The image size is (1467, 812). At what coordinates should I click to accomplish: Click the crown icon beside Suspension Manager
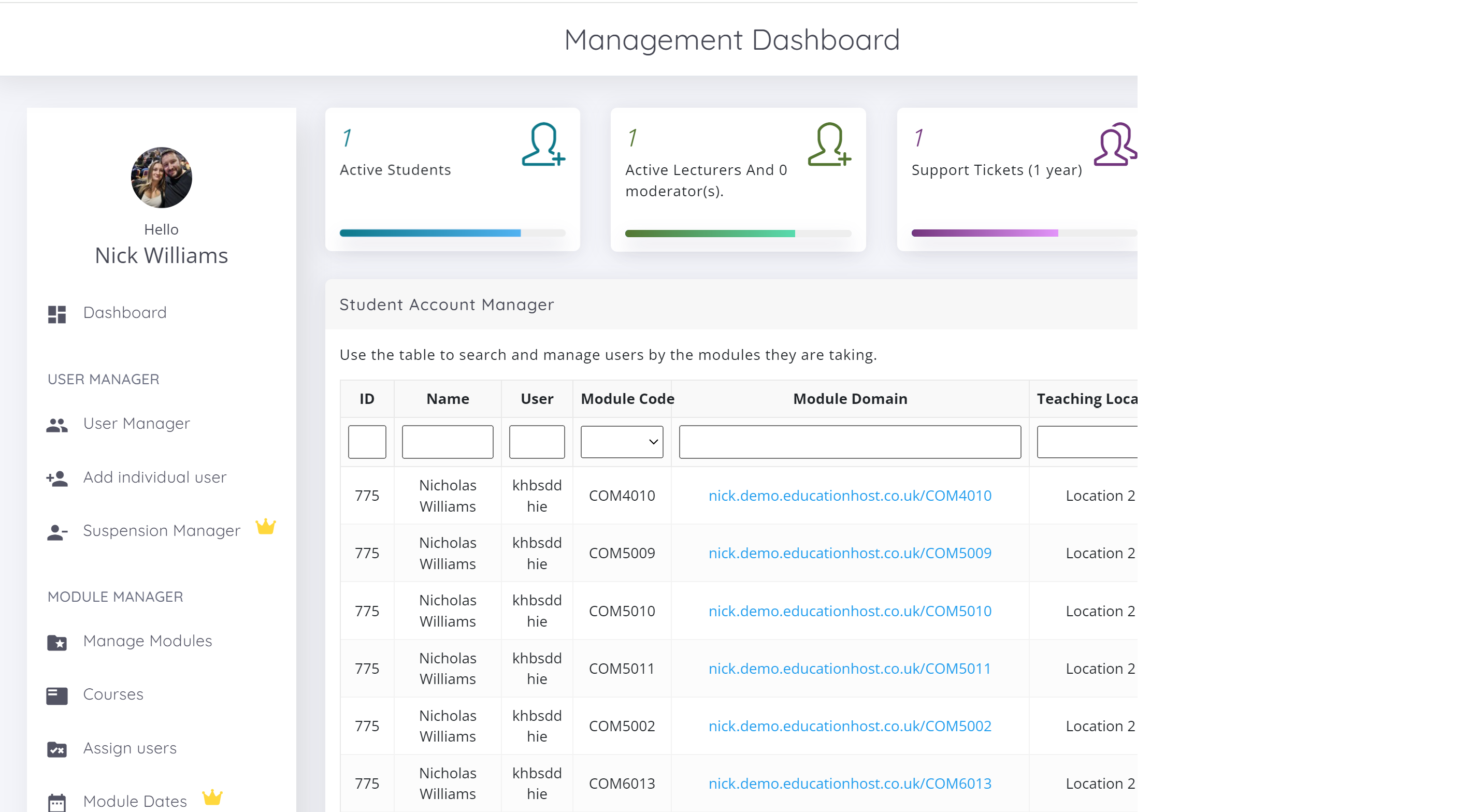point(265,527)
